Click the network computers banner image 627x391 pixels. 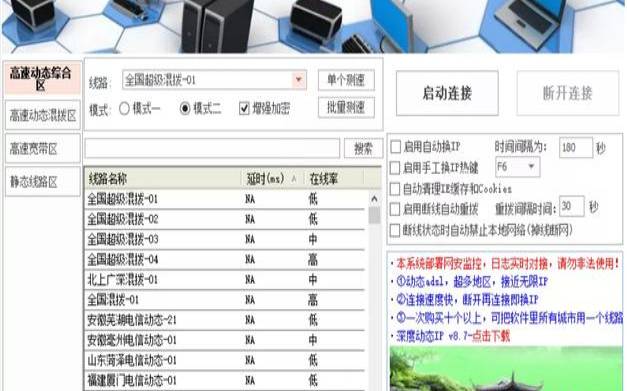coord(314,26)
